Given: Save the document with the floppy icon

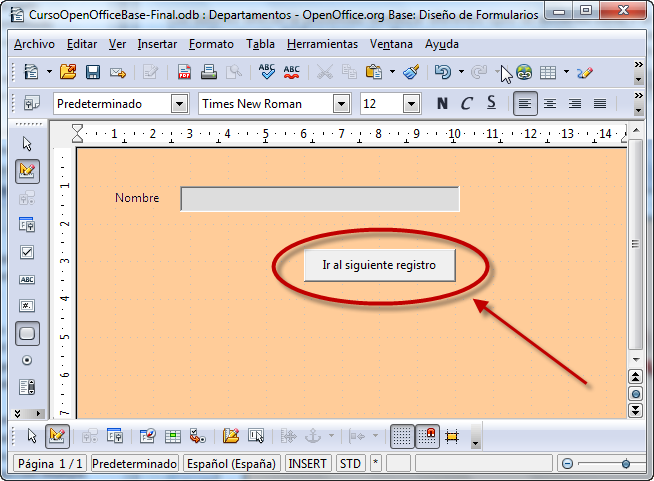Looking at the screenshot, I should point(93,72).
